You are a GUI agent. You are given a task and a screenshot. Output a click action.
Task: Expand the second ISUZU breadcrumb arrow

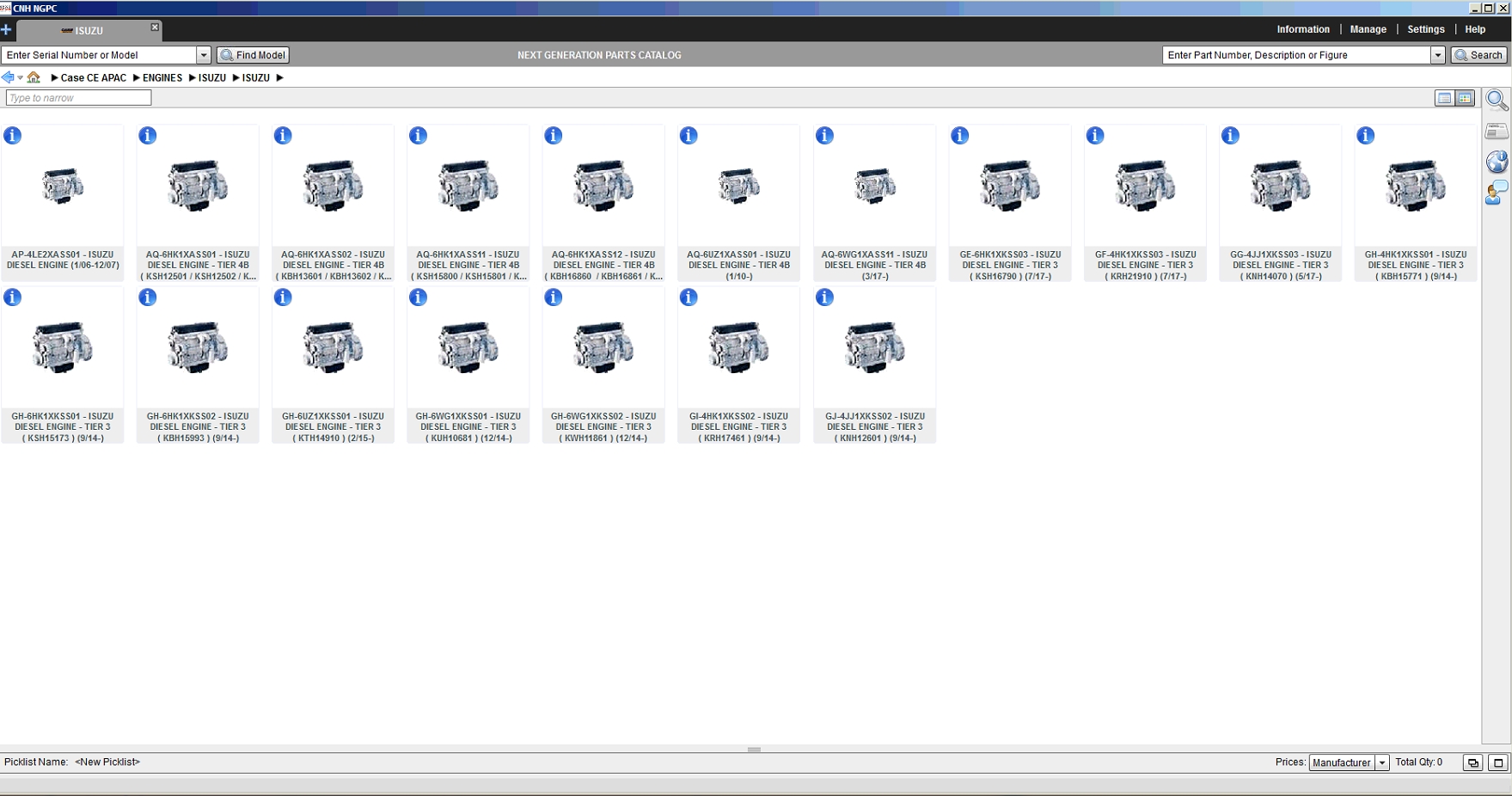(236, 78)
